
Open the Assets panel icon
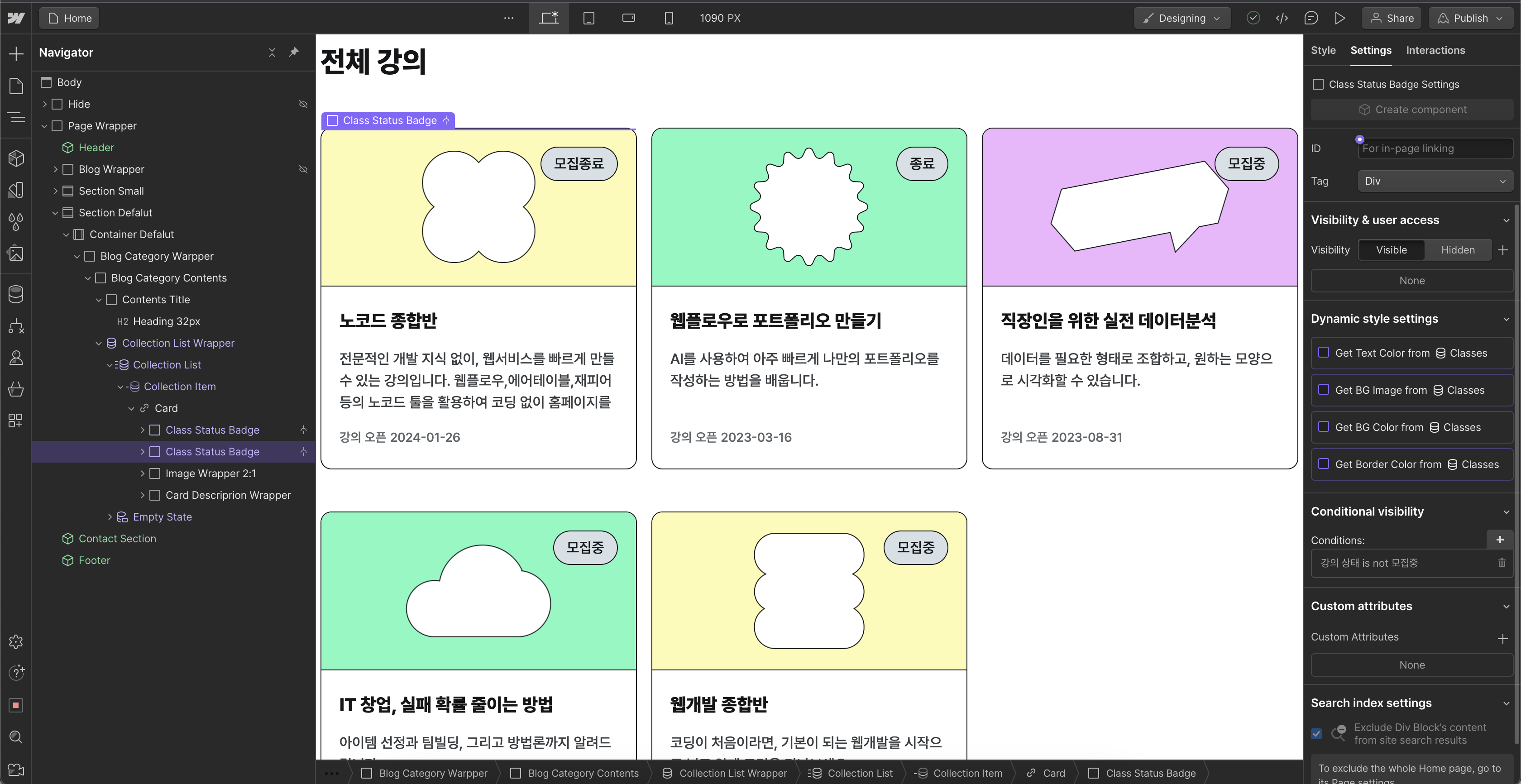point(16,254)
